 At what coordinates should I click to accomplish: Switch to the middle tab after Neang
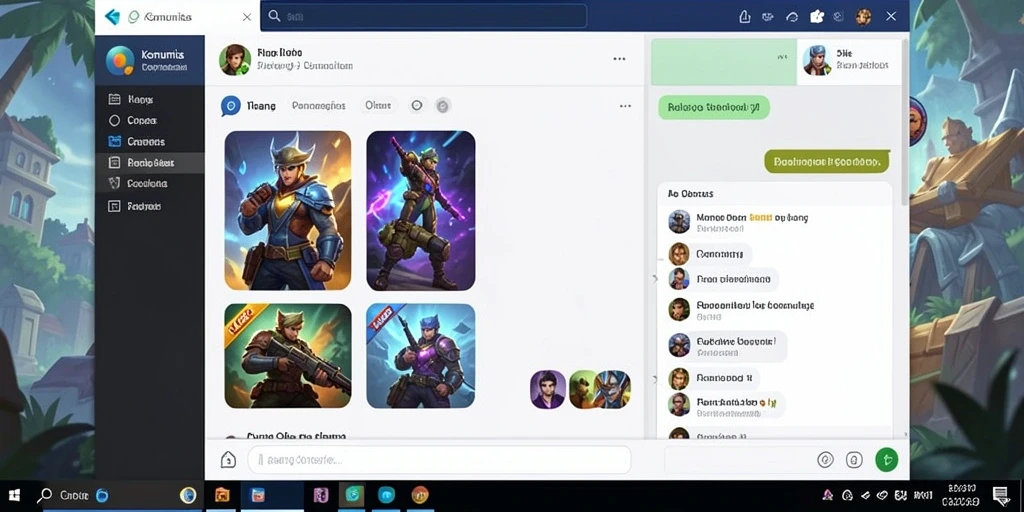319,105
